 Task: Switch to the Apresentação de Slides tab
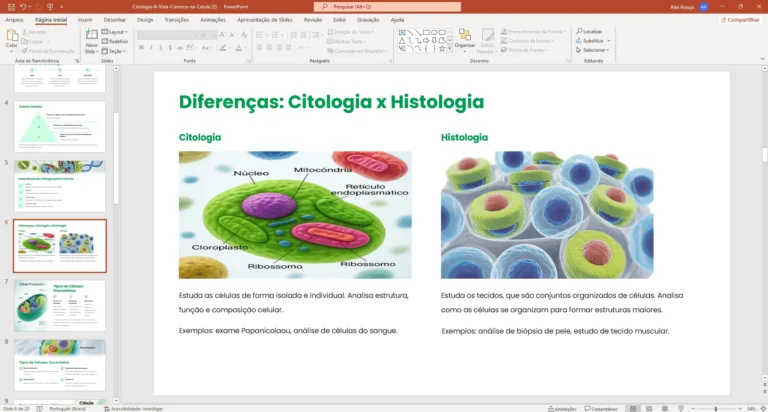(x=265, y=20)
